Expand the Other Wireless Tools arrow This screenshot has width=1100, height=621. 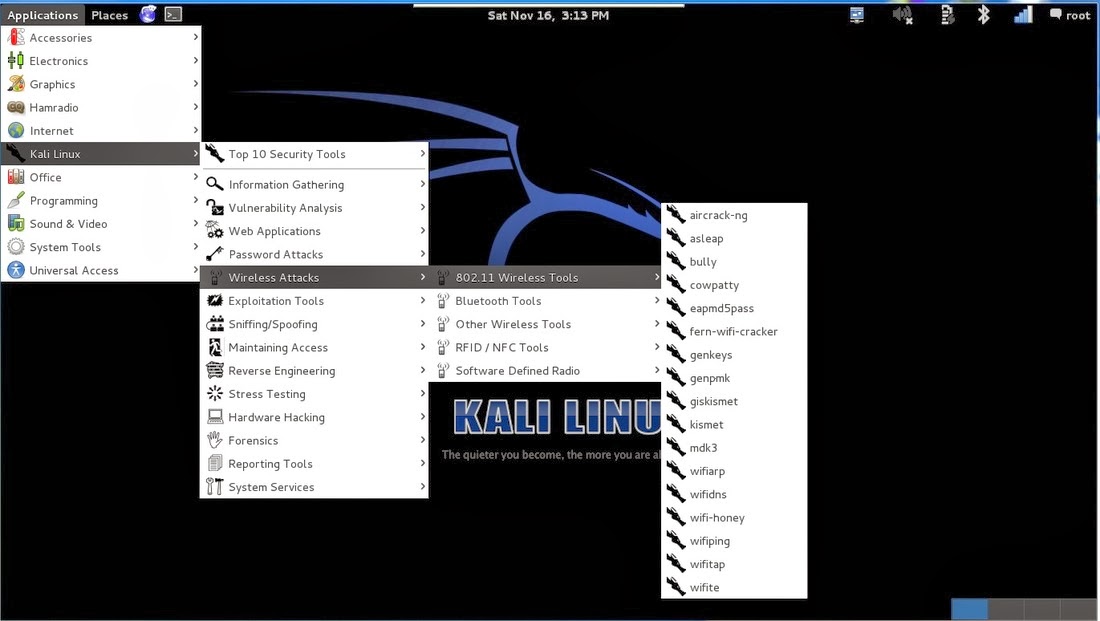coord(657,323)
